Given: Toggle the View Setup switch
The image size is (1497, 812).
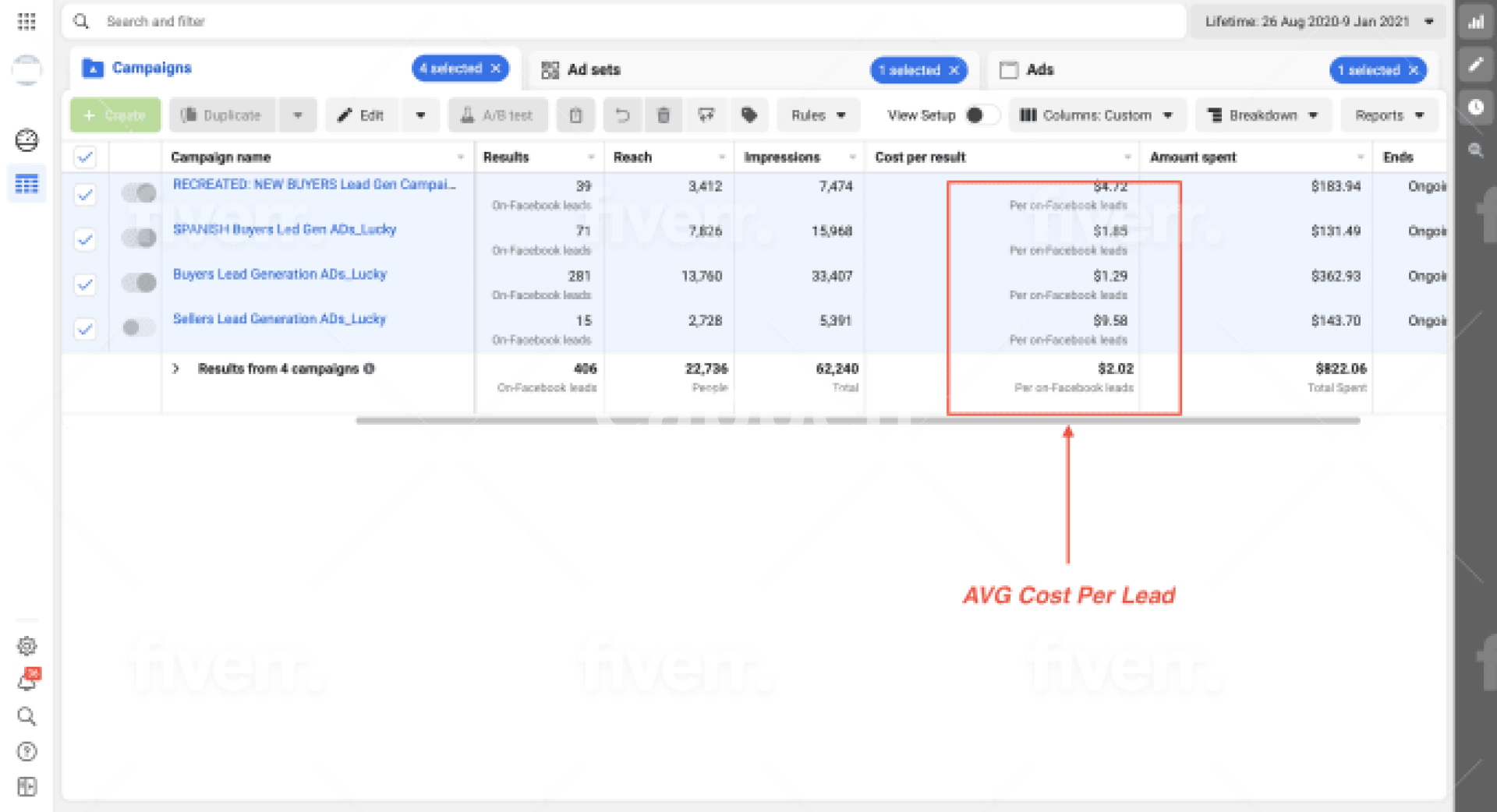Looking at the screenshot, I should tap(981, 115).
